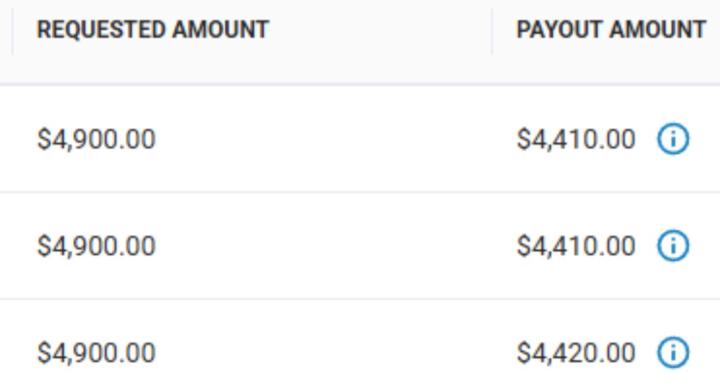Click the header bottom border above first row
The height and width of the screenshot is (383, 720).
click(x=360, y=84)
